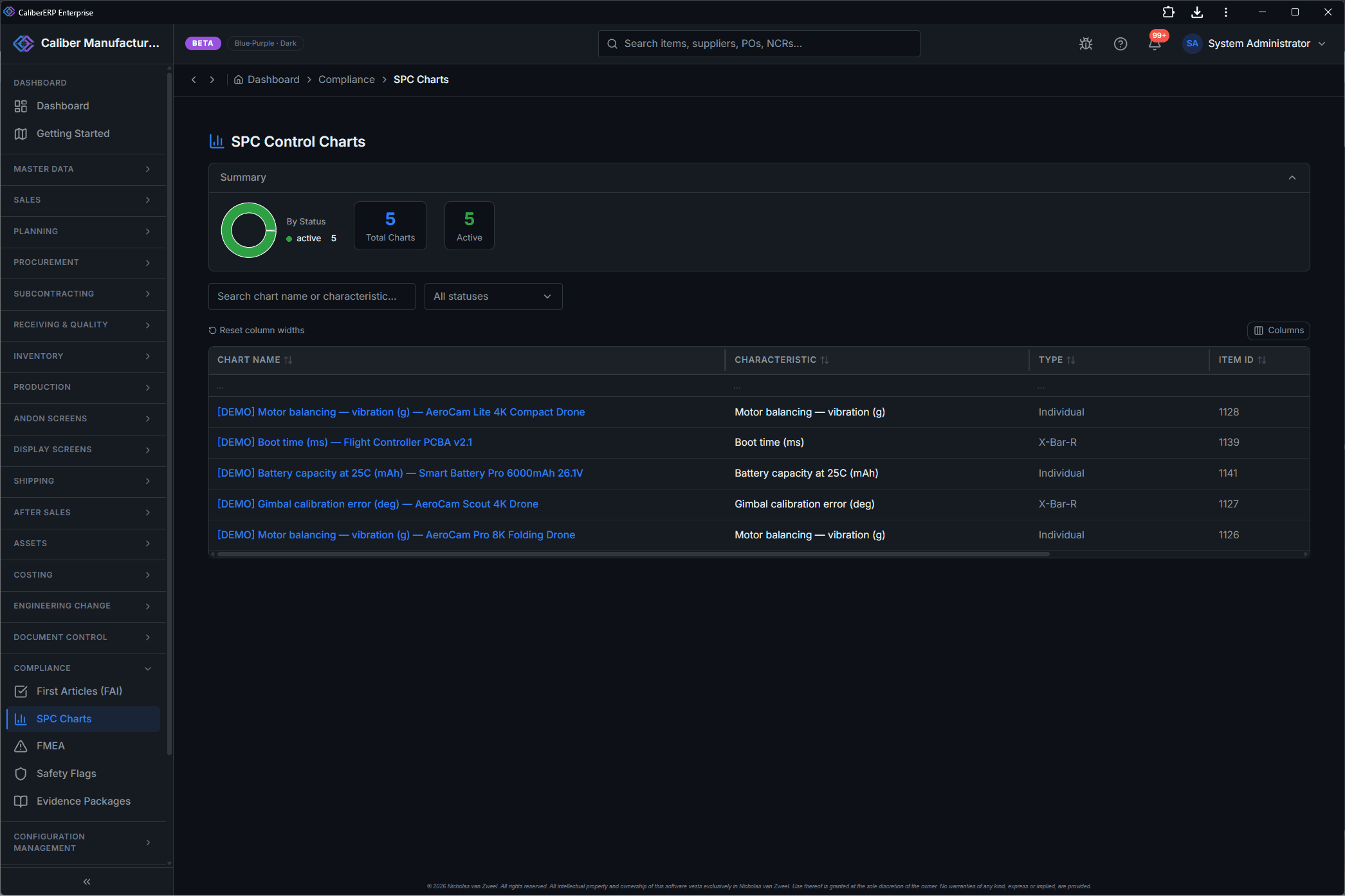Click Reset column widths
Image resolution: width=1345 pixels, height=896 pixels.
(257, 331)
